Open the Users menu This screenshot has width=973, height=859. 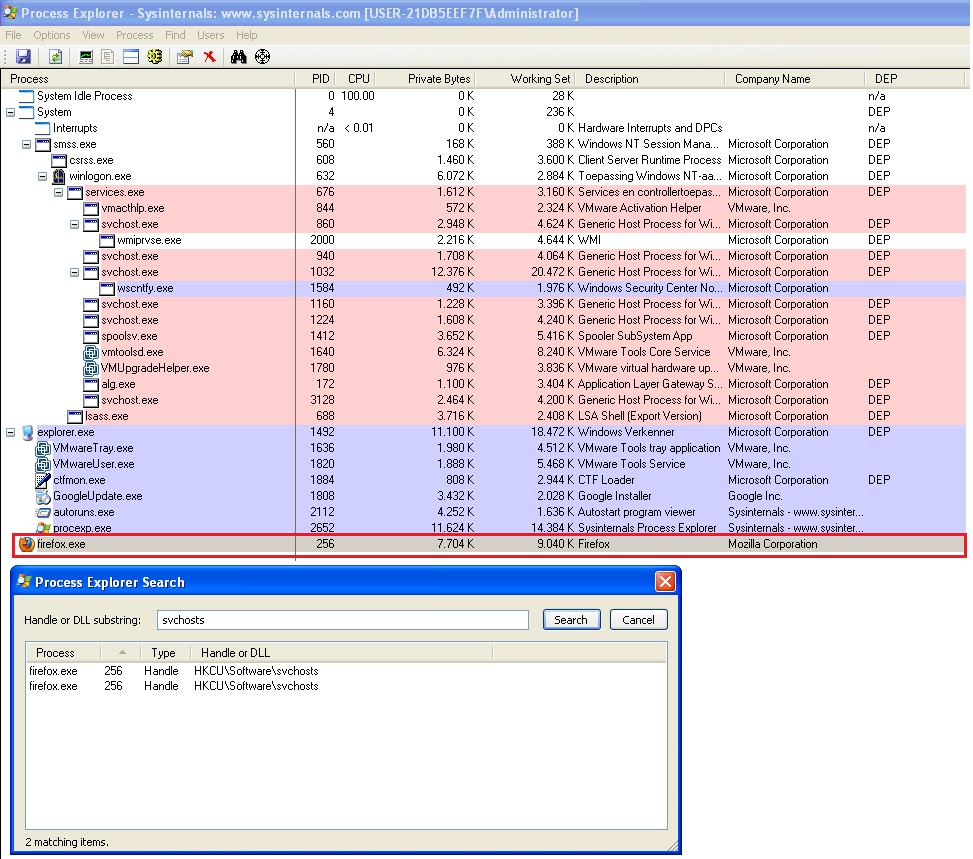tap(210, 35)
